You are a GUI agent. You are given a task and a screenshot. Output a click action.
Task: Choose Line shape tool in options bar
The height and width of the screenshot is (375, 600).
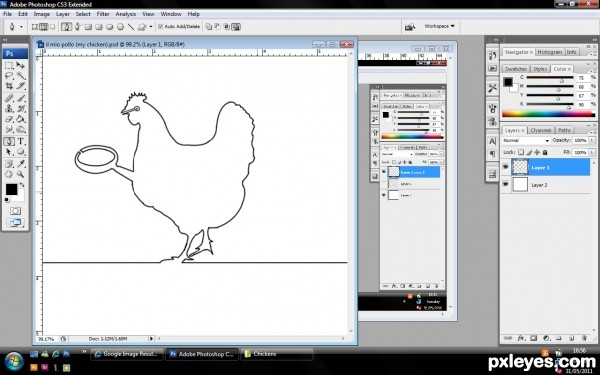point(131,27)
